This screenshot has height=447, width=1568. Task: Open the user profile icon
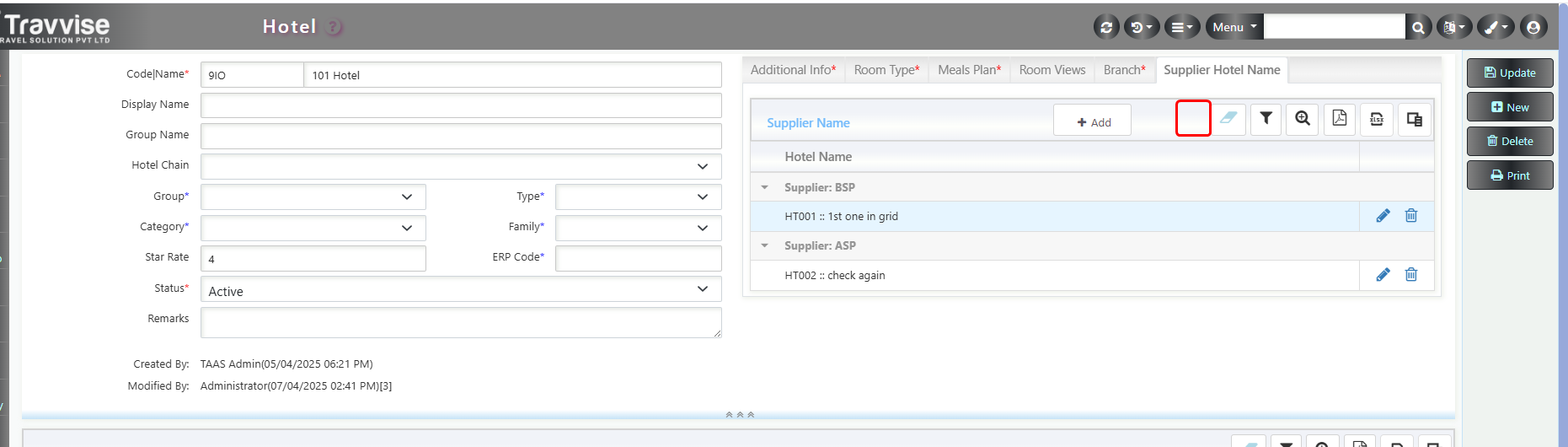[1533, 27]
